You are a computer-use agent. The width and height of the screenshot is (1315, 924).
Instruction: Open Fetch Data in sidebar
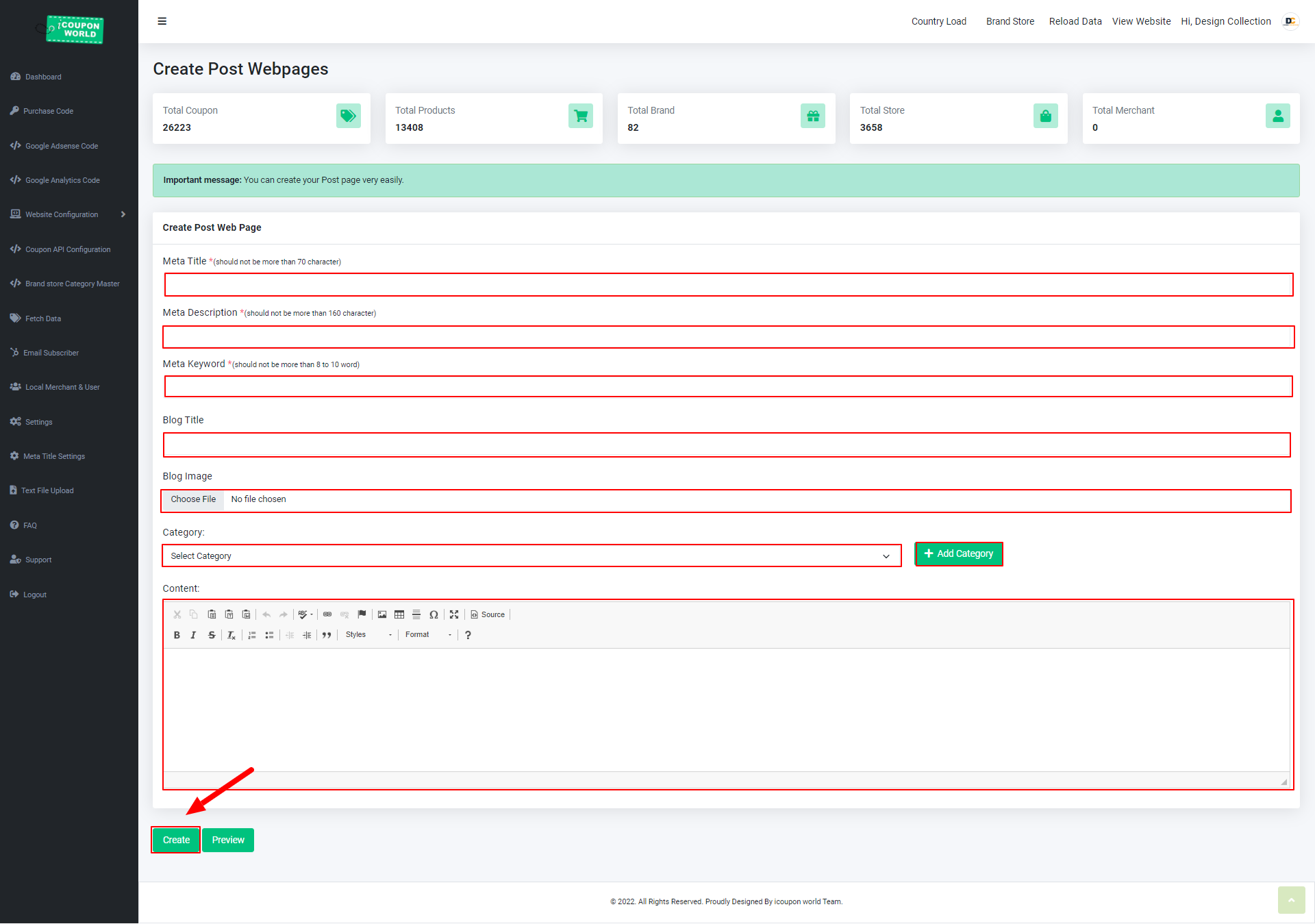click(42, 319)
